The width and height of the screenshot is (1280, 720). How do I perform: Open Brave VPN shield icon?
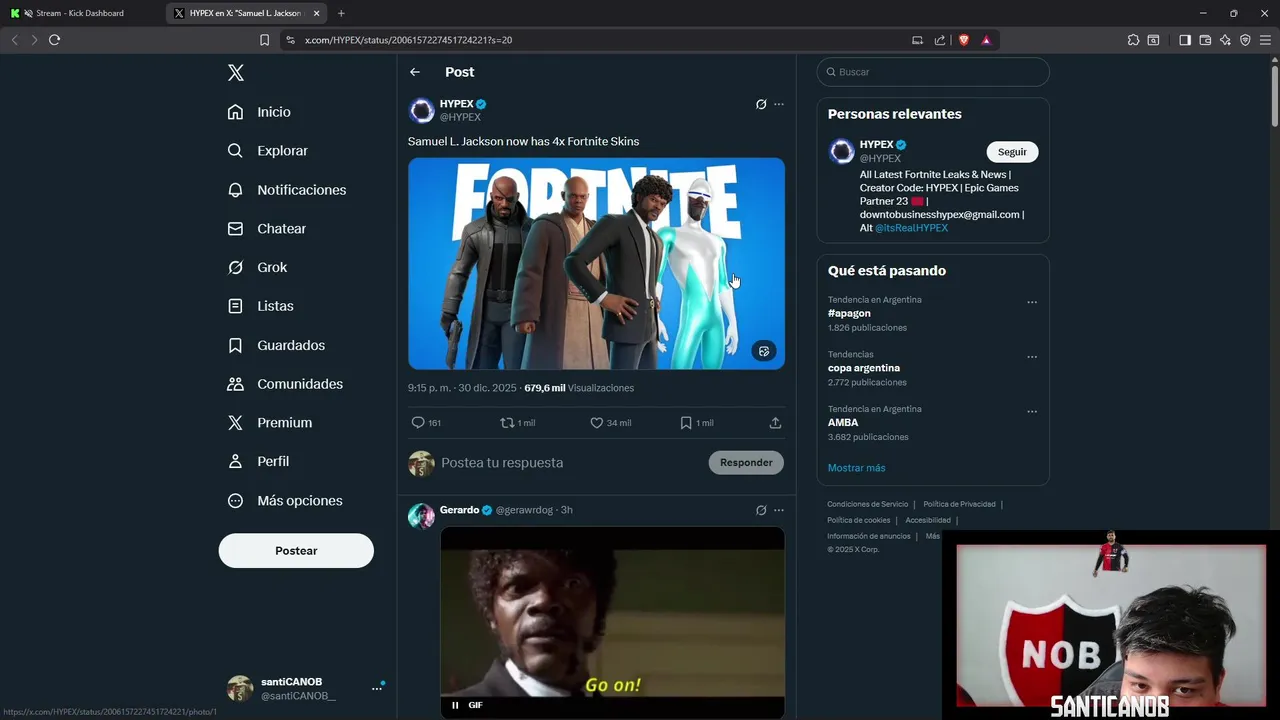click(1245, 40)
